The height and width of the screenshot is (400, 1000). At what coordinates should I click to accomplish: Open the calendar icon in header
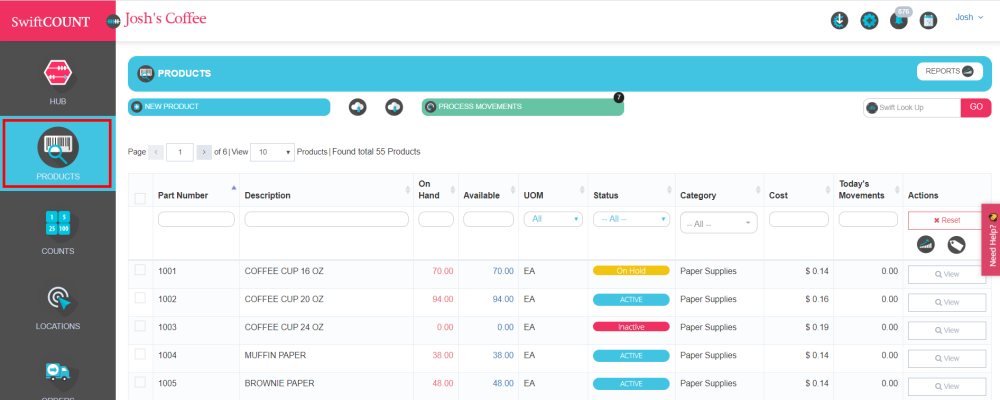pyautogui.click(x=928, y=21)
